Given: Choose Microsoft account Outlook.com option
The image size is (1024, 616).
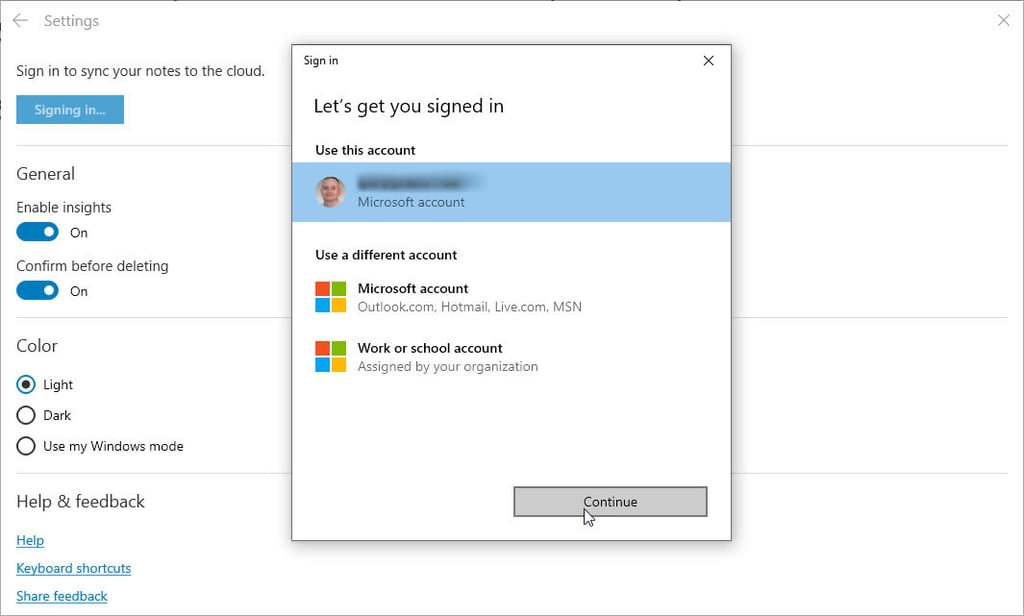Looking at the screenshot, I should click(x=511, y=297).
